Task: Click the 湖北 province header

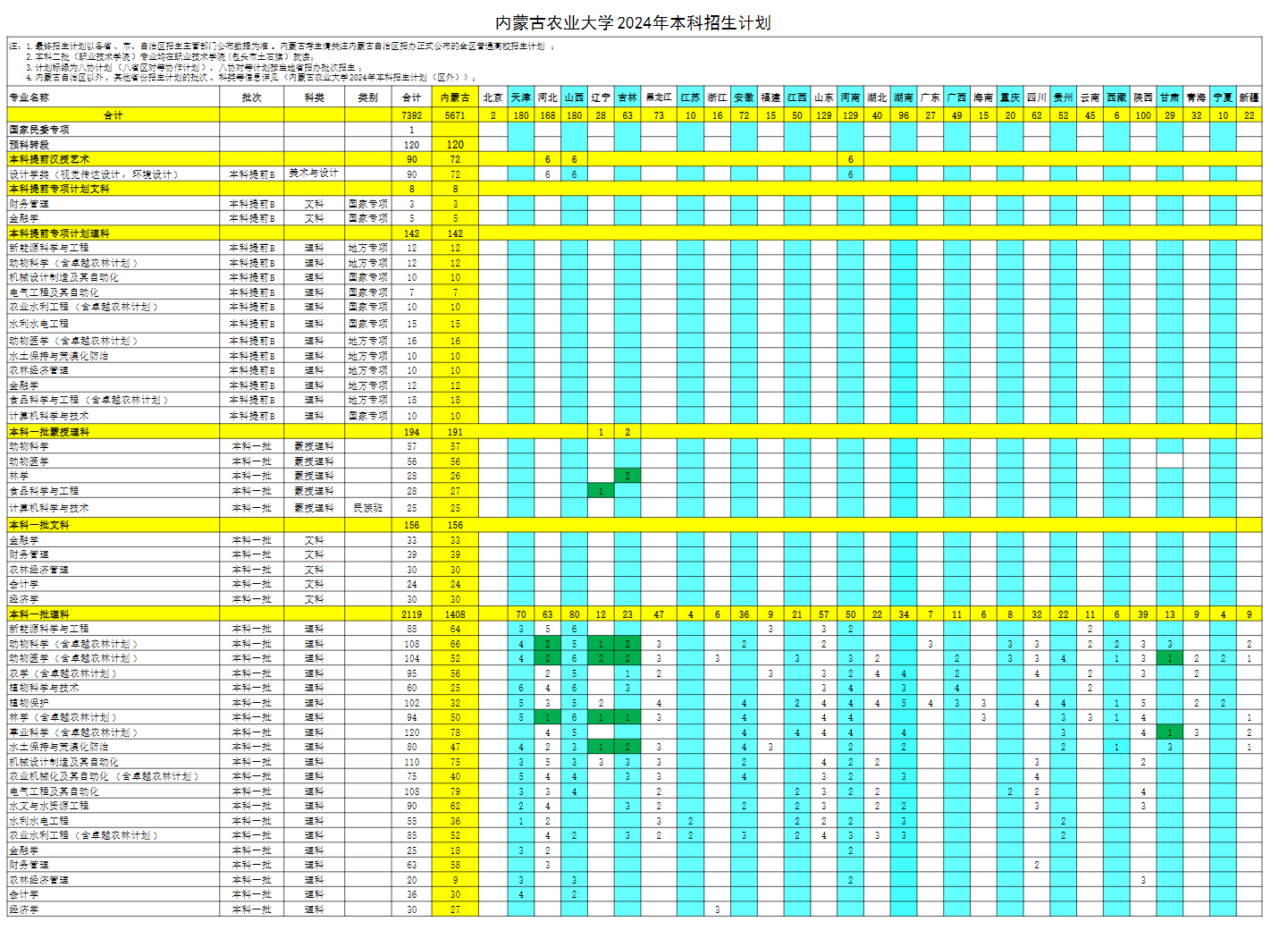Action: click(877, 97)
